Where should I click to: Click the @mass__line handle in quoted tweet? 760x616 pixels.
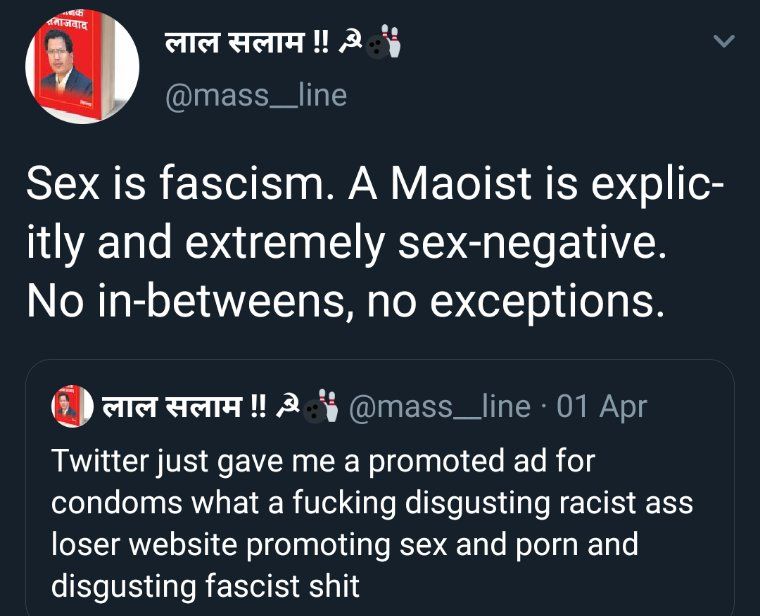coord(440,406)
